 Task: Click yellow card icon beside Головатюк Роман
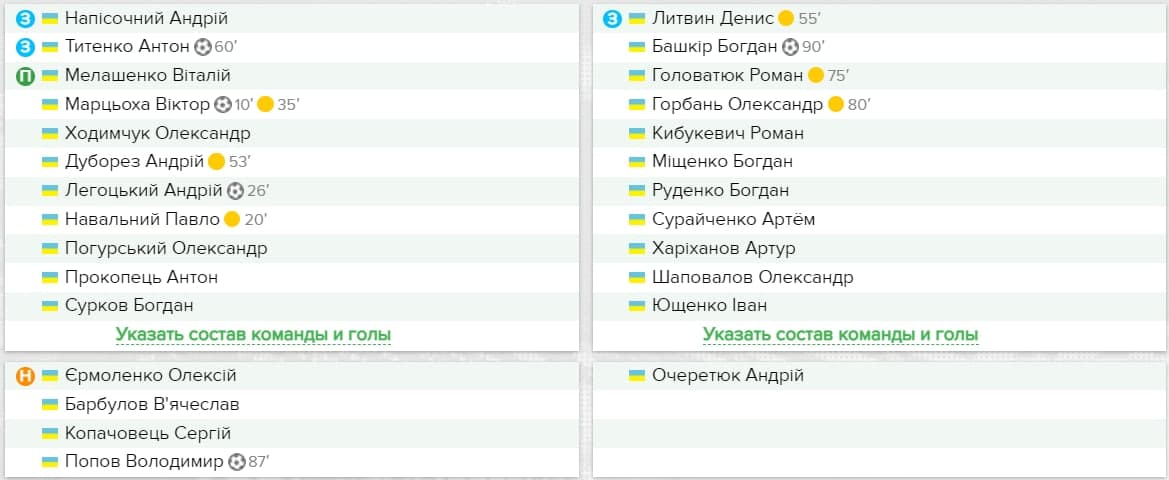point(816,76)
